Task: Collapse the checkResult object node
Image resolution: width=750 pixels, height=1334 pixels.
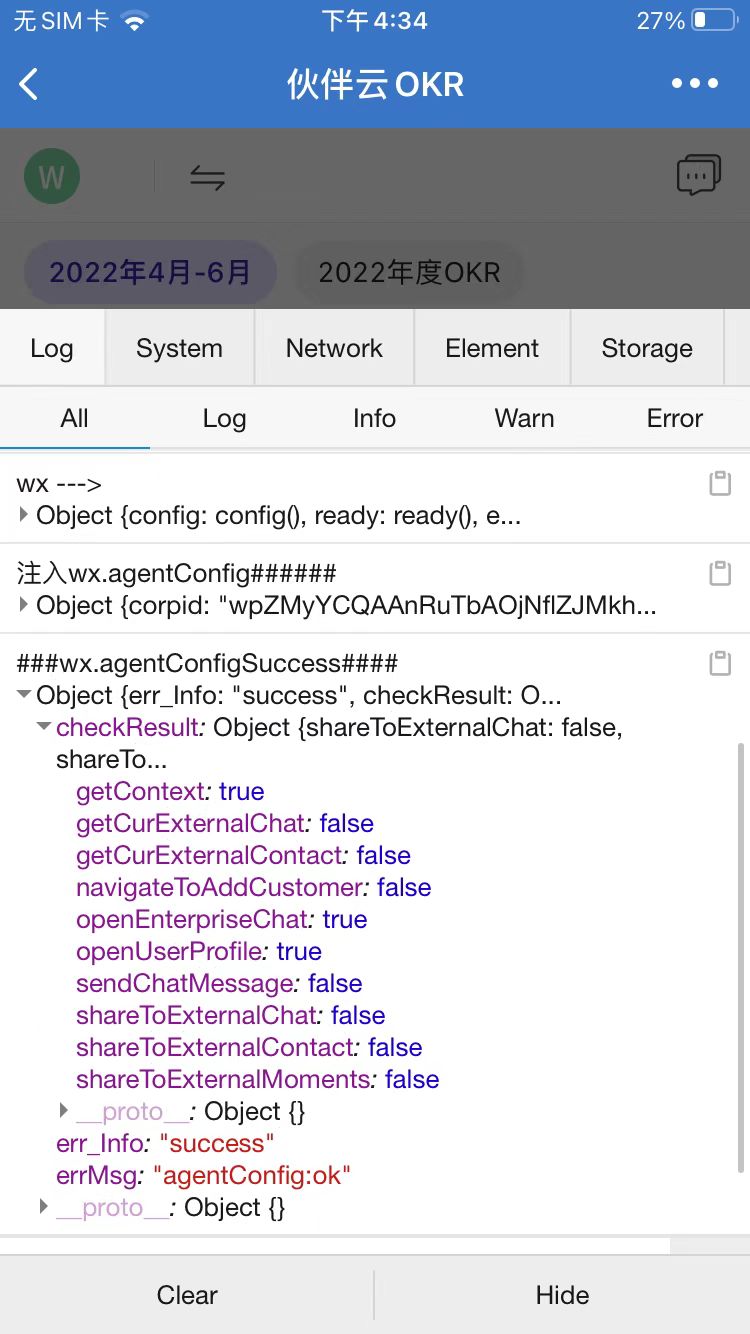Action: click(44, 727)
